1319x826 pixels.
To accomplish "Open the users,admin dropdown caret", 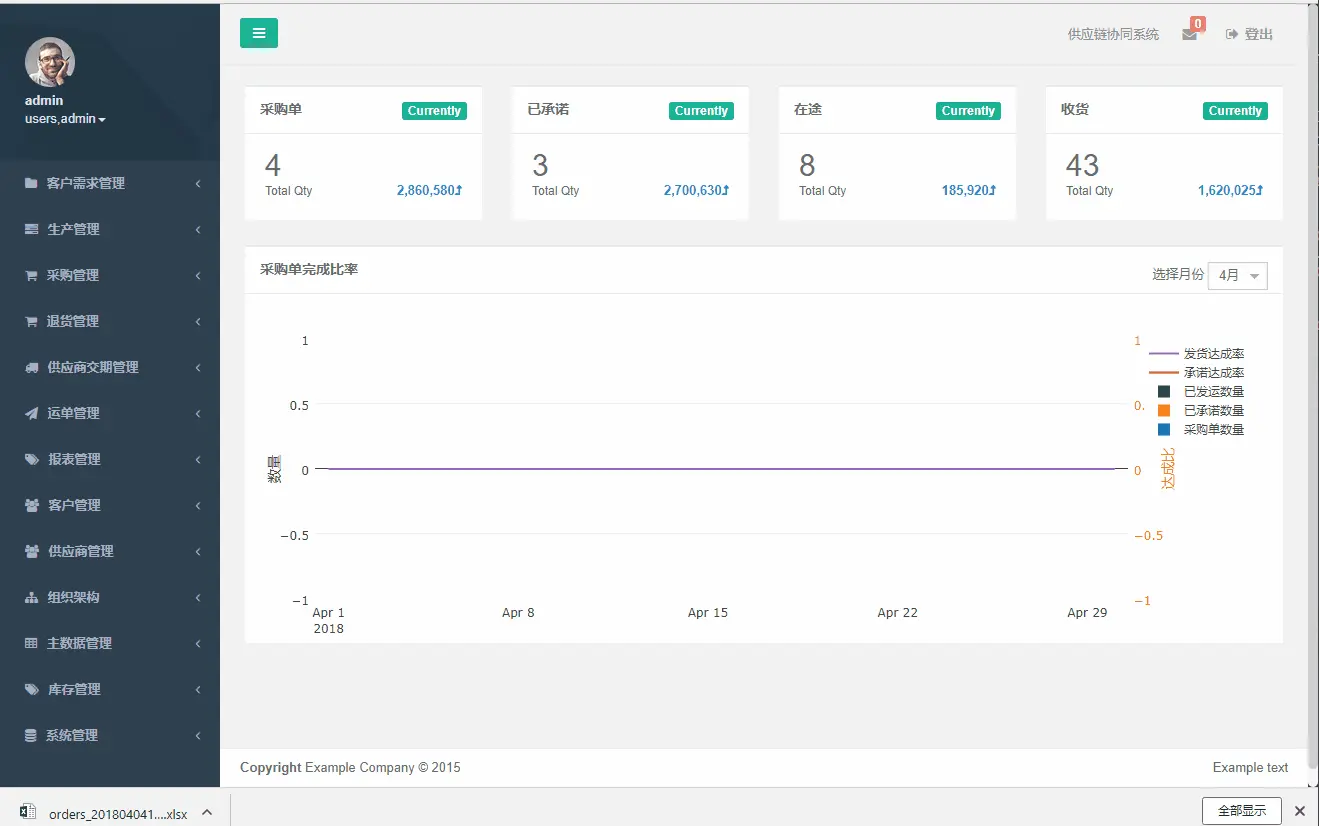I will tap(102, 120).
